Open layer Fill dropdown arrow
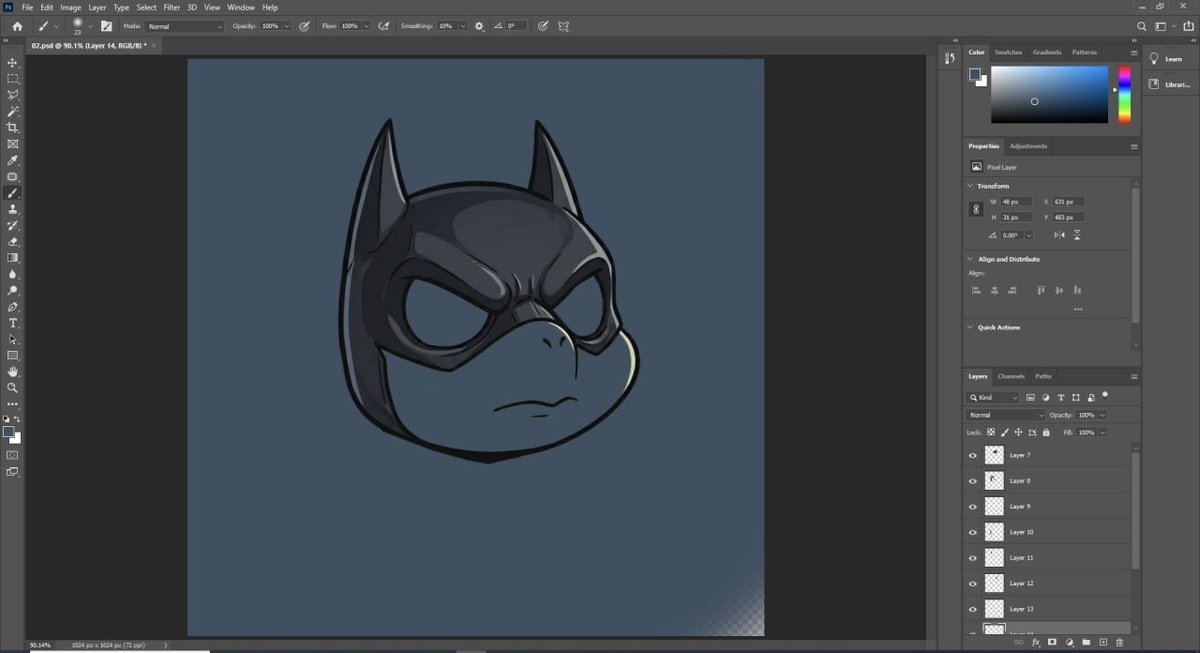The image size is (1200, 653). pos(1103,432)
